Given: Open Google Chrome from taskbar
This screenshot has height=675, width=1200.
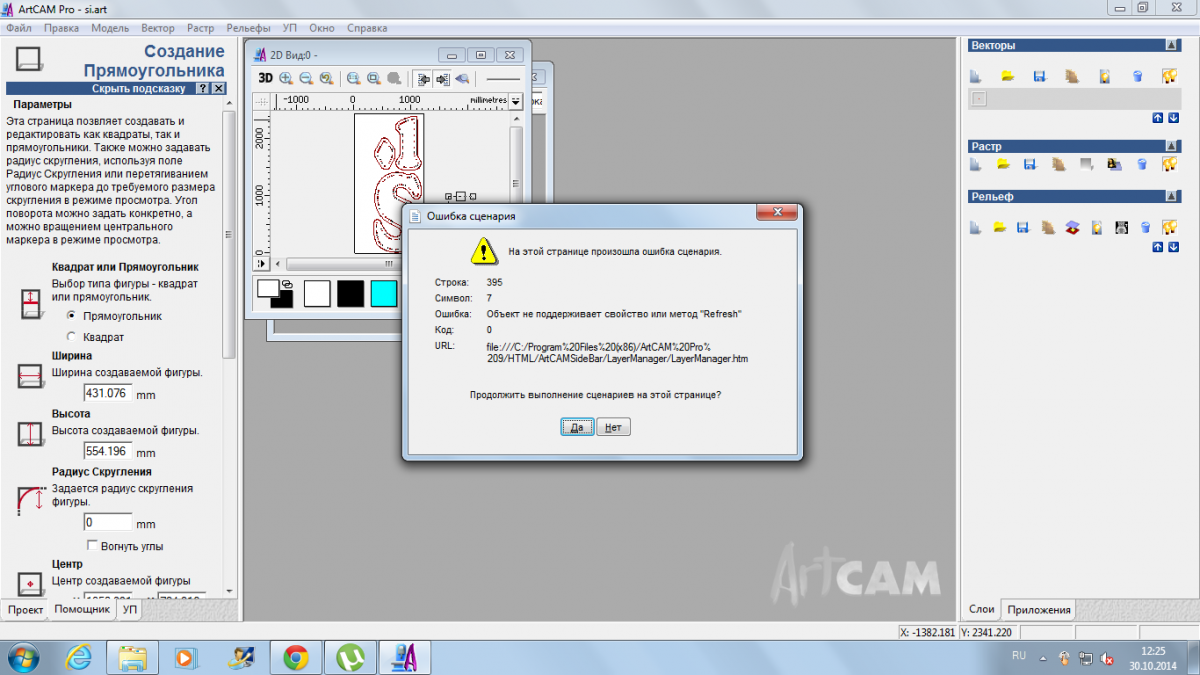Looking at the screenshot, I should (x=295, y=657).
